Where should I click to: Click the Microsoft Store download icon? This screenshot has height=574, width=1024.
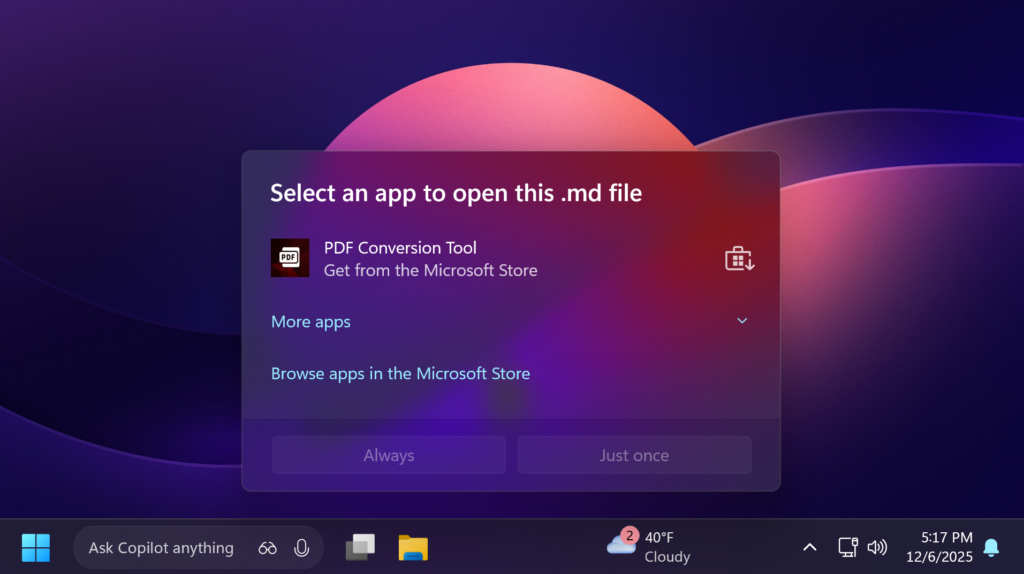739,259
